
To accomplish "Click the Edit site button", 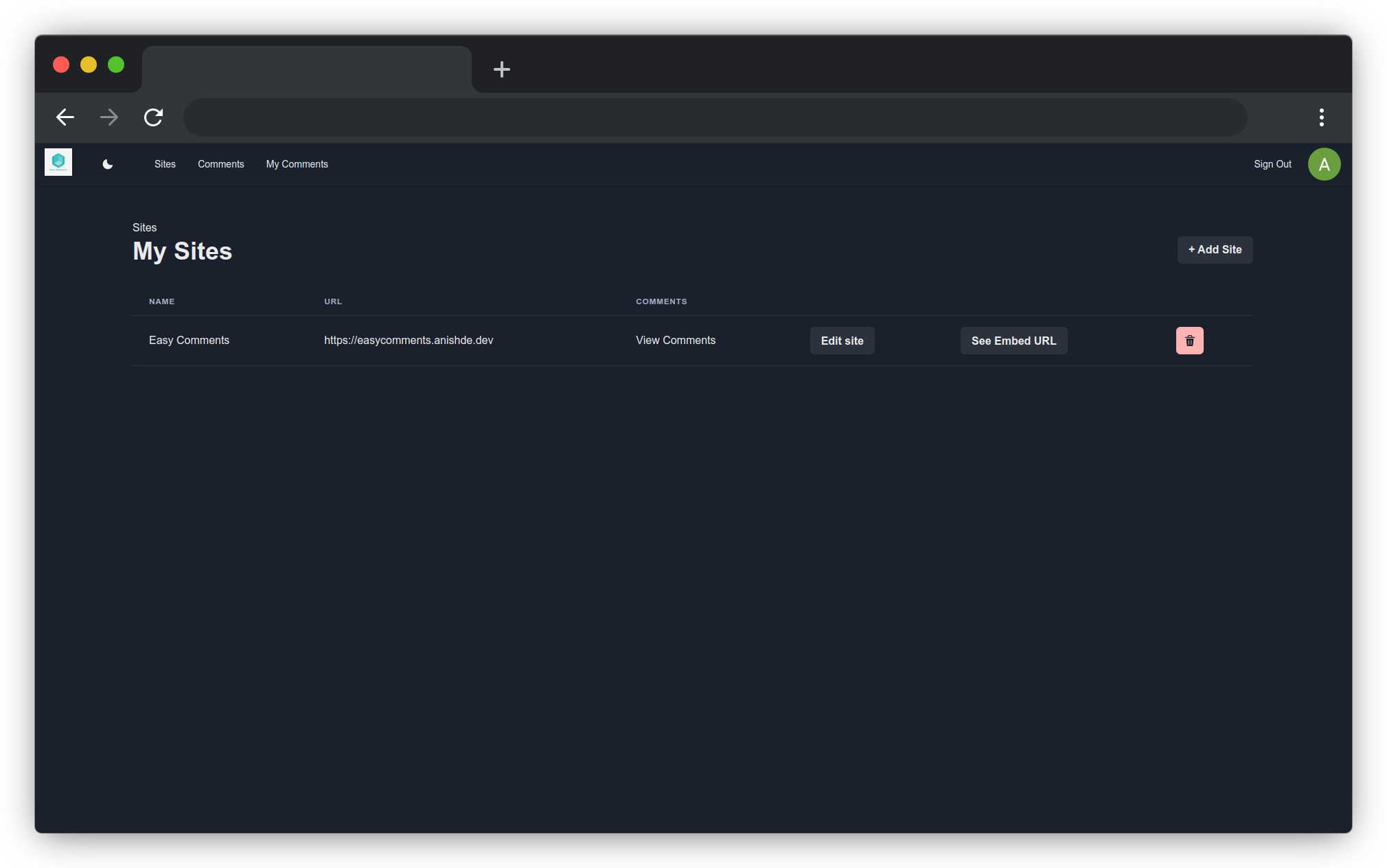I will click(842, 341).
